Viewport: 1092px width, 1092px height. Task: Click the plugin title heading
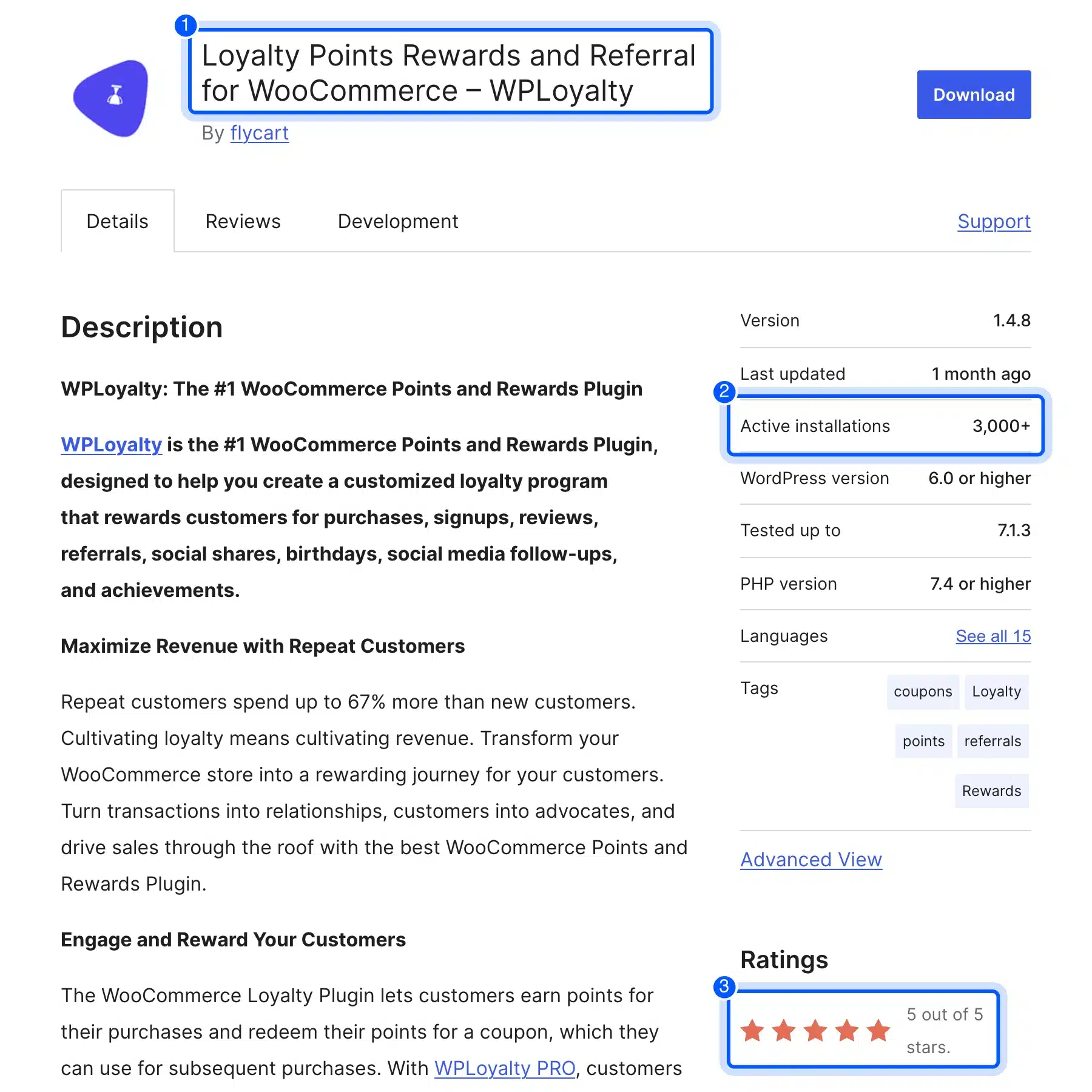point(449,73)
